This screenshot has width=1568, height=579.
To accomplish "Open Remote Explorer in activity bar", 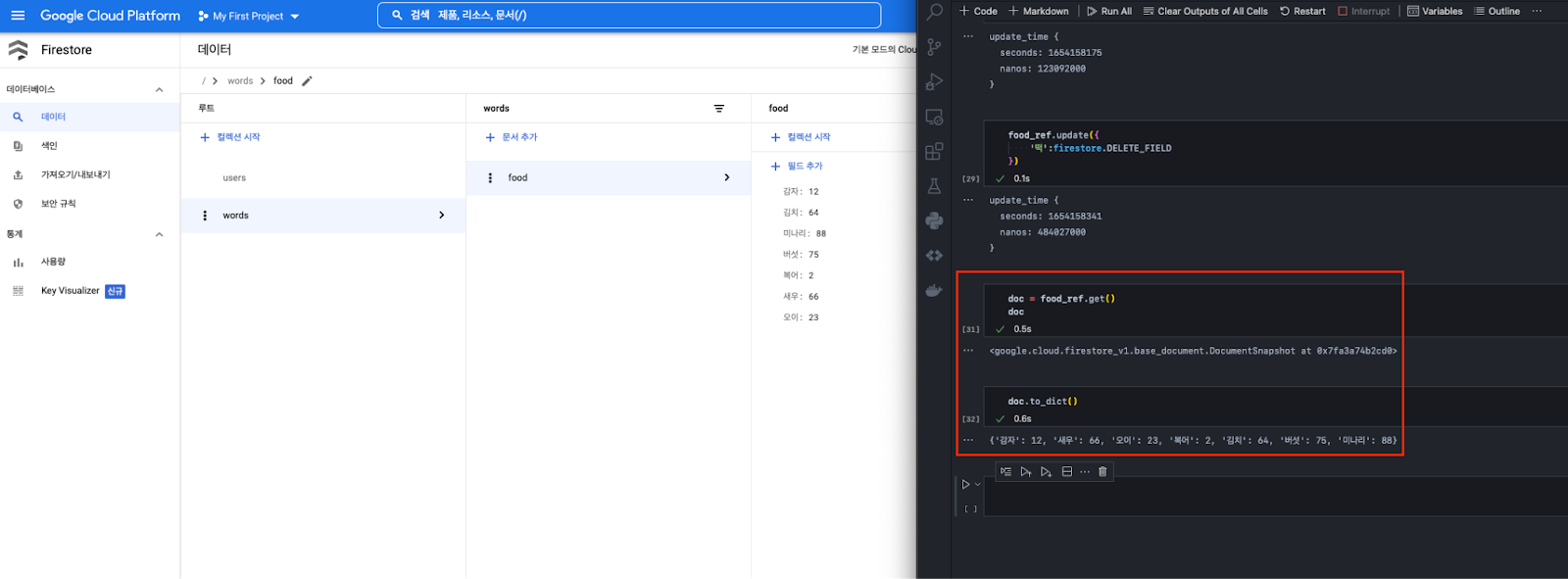I will (x=934, y=117).
